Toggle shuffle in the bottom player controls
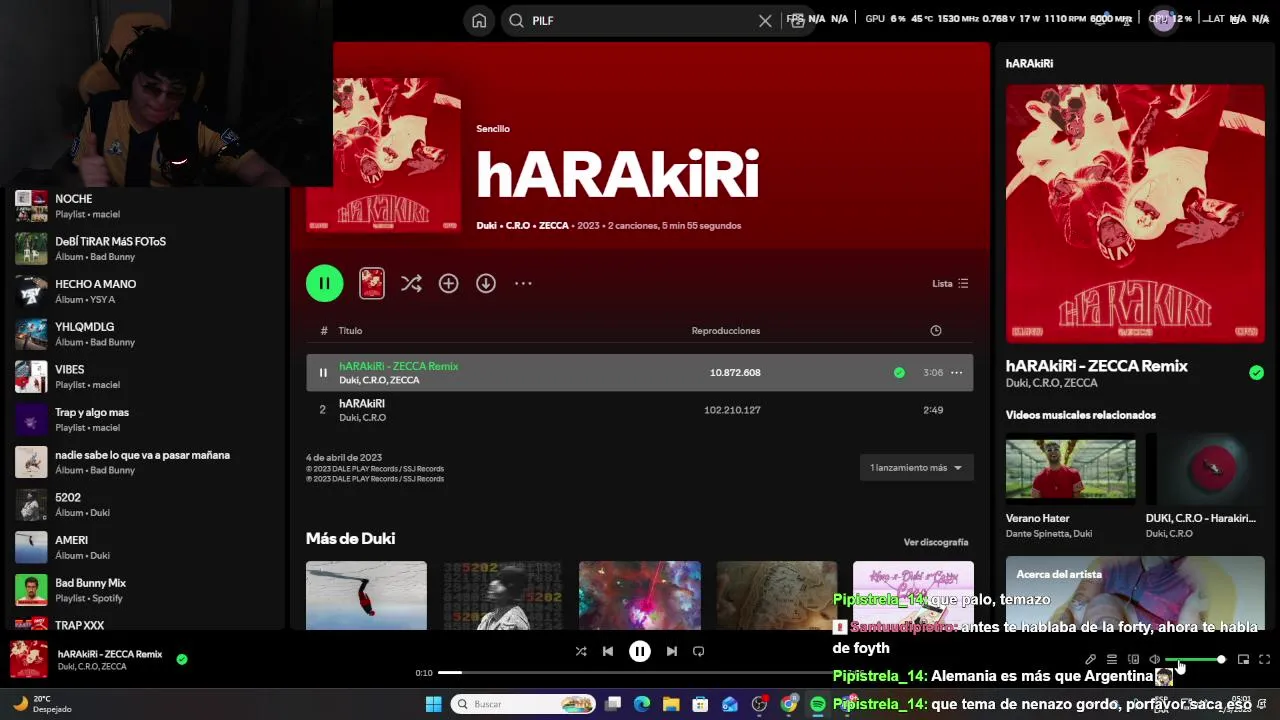This screenshot has width=1280, height=720. pyautogui.click(x=581, y=651)
